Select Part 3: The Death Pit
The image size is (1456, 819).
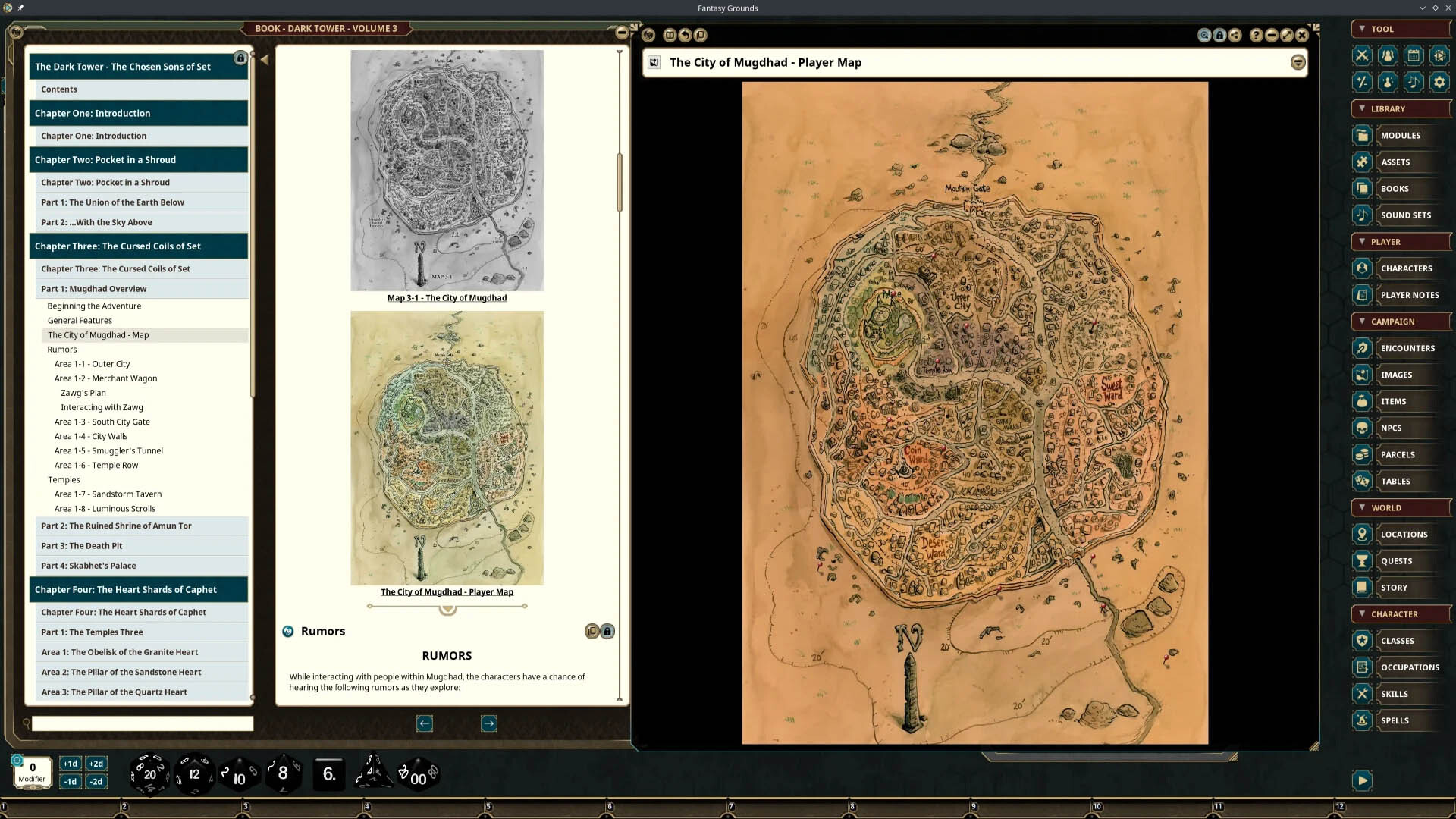pos(81,546)
